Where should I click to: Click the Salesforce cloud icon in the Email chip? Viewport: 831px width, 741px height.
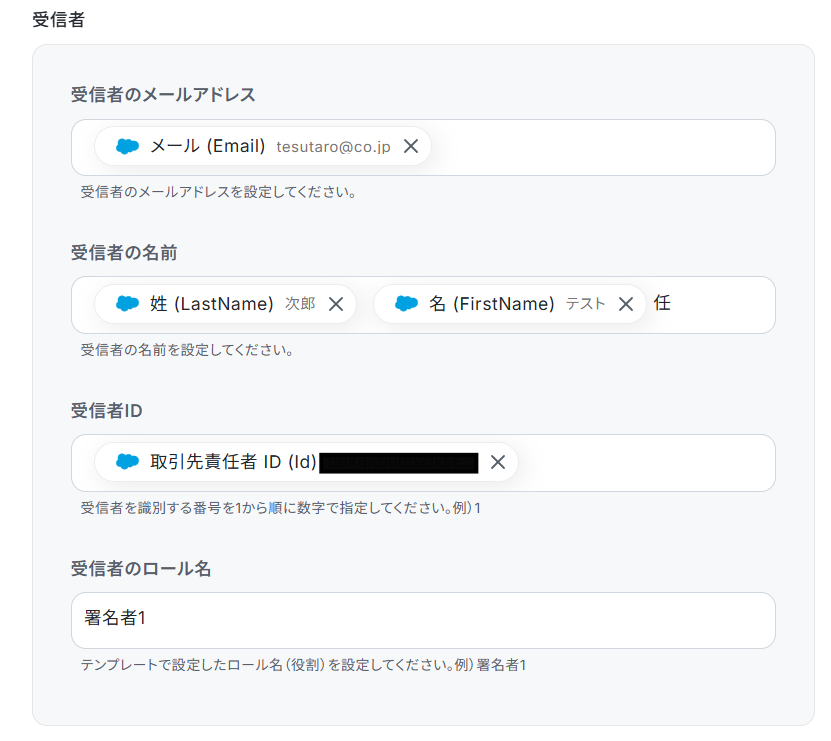[x=127, y=146]
